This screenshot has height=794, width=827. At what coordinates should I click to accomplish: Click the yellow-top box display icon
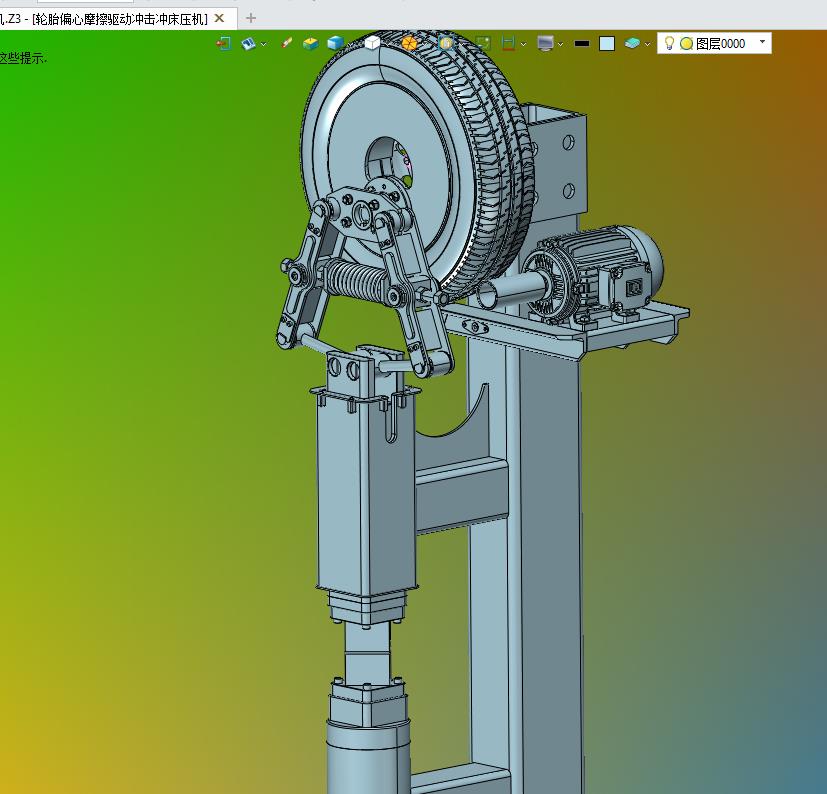coord(311,43)
